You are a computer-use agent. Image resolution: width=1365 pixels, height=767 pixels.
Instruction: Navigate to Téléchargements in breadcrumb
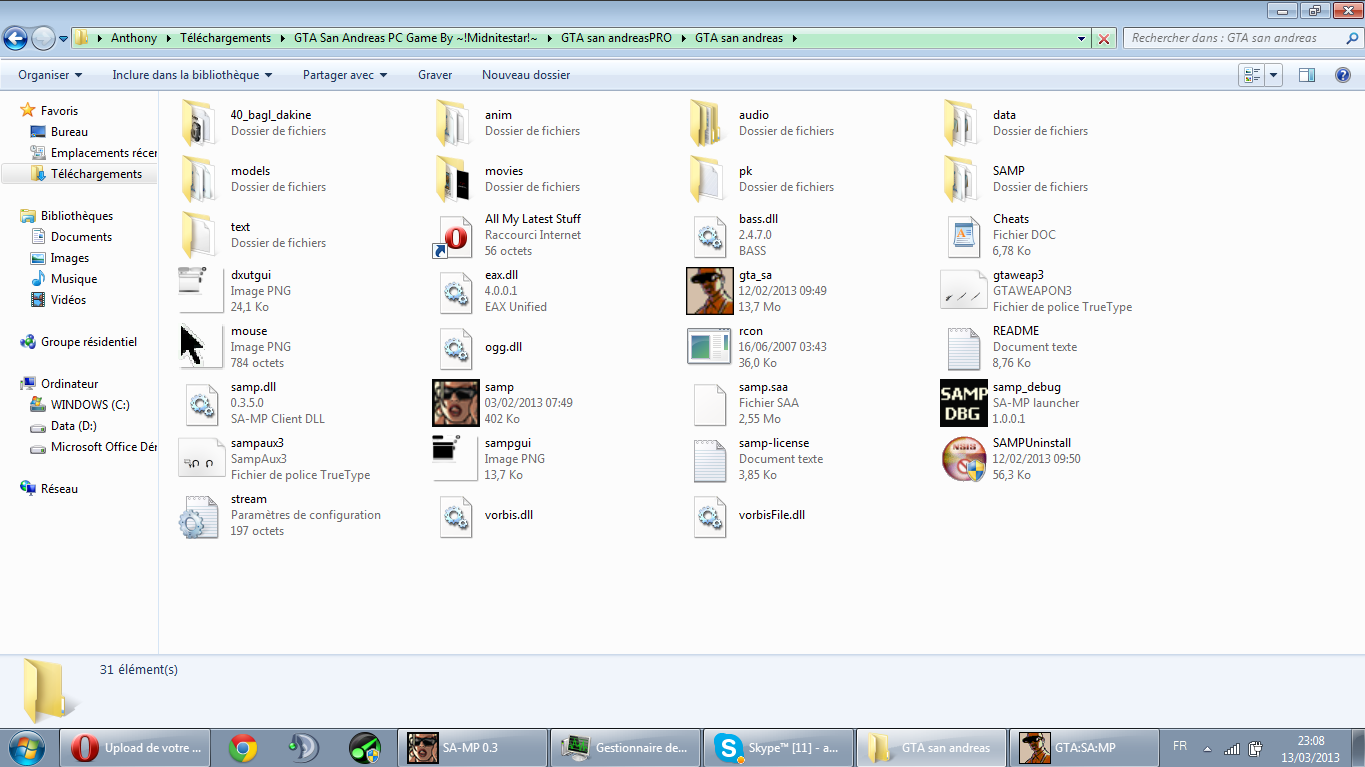pos(225,38)
